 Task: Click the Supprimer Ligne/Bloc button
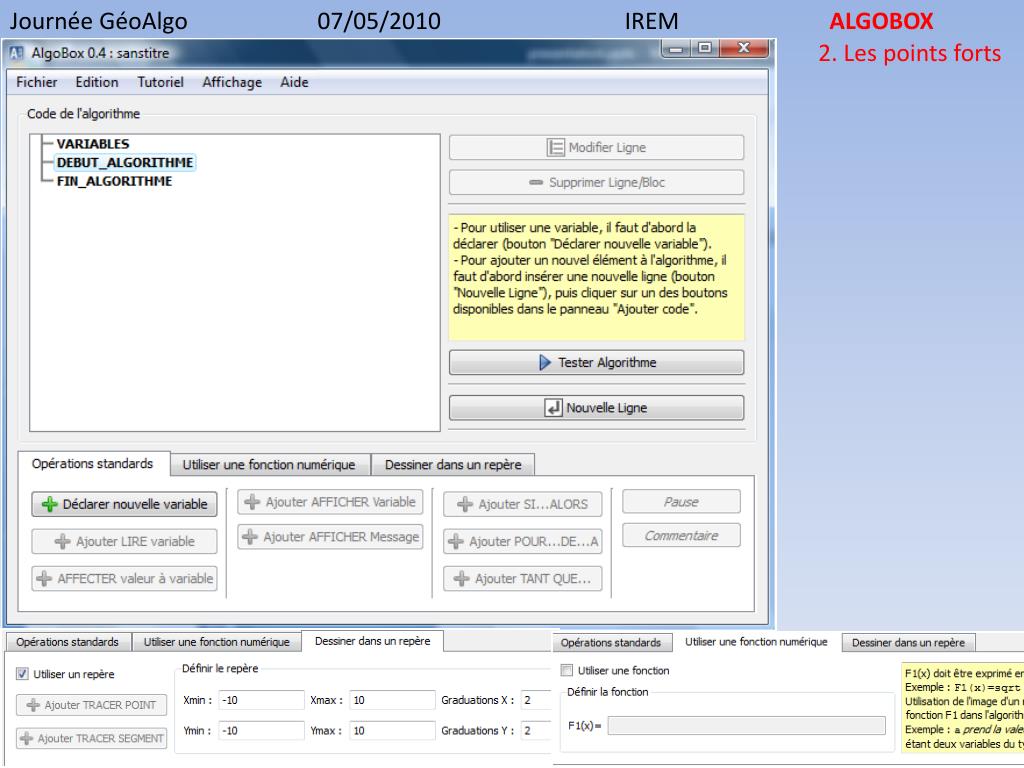(x=596, y=182)
